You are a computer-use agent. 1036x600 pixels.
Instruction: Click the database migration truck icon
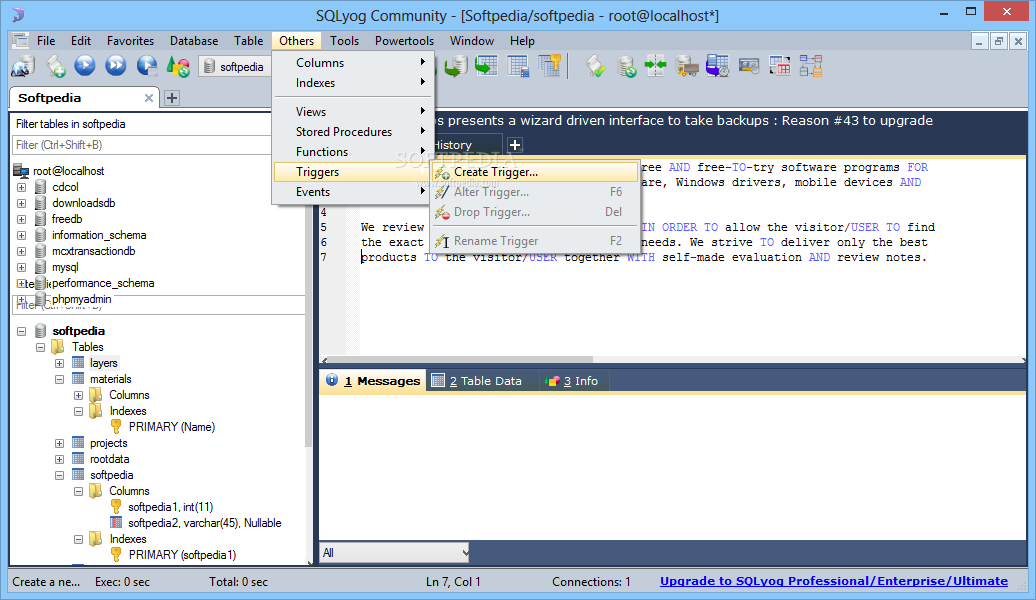687,66
